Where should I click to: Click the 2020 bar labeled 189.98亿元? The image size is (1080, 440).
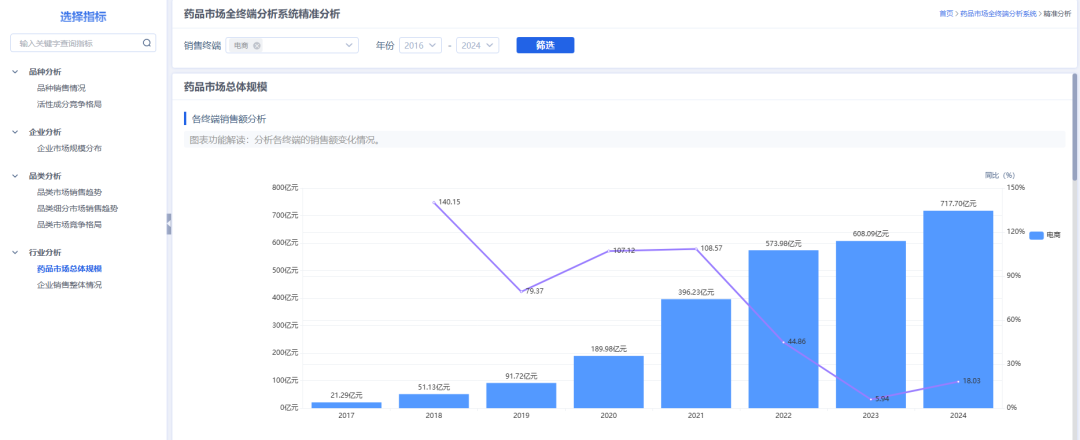(x=609, y=381)
